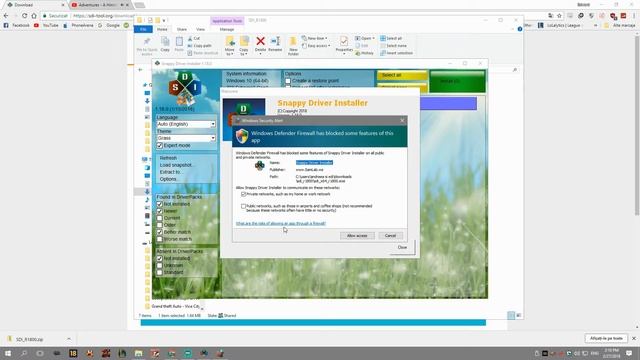Click the Show all downloads button
The width and height of the screenshot is (640, 360).
point(606,338)
